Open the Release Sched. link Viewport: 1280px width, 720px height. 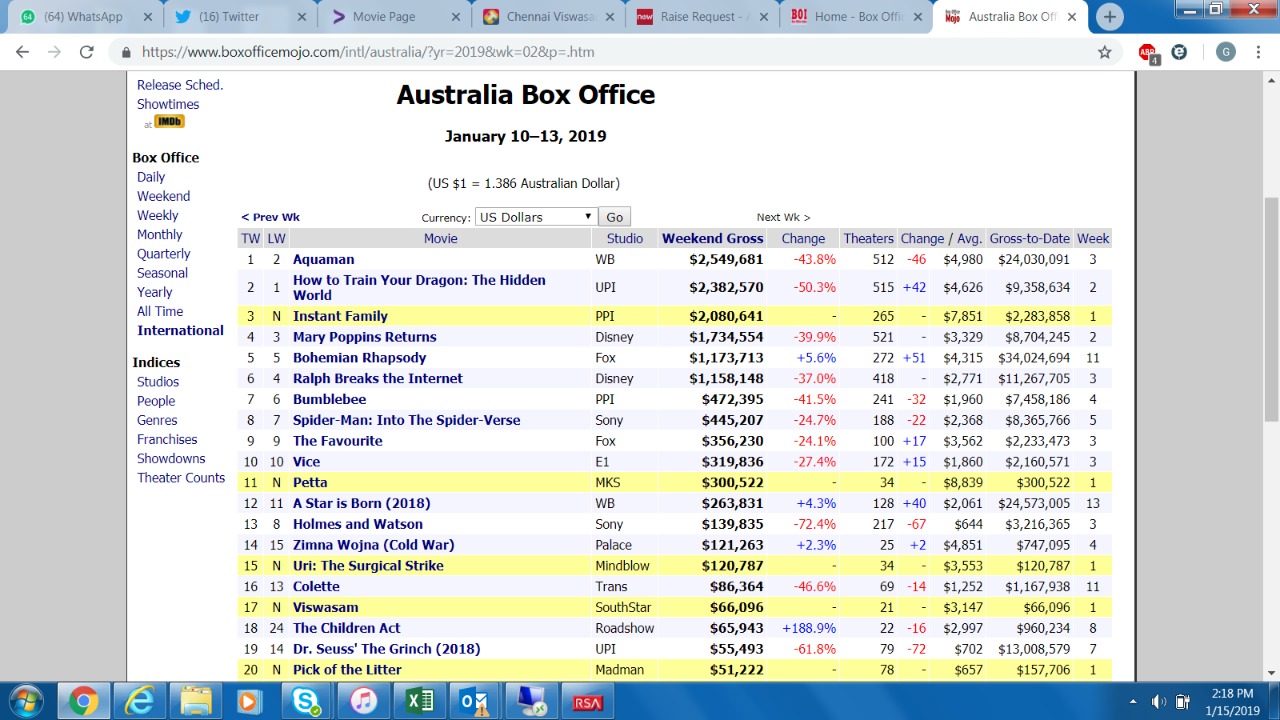tap(180, 85)
